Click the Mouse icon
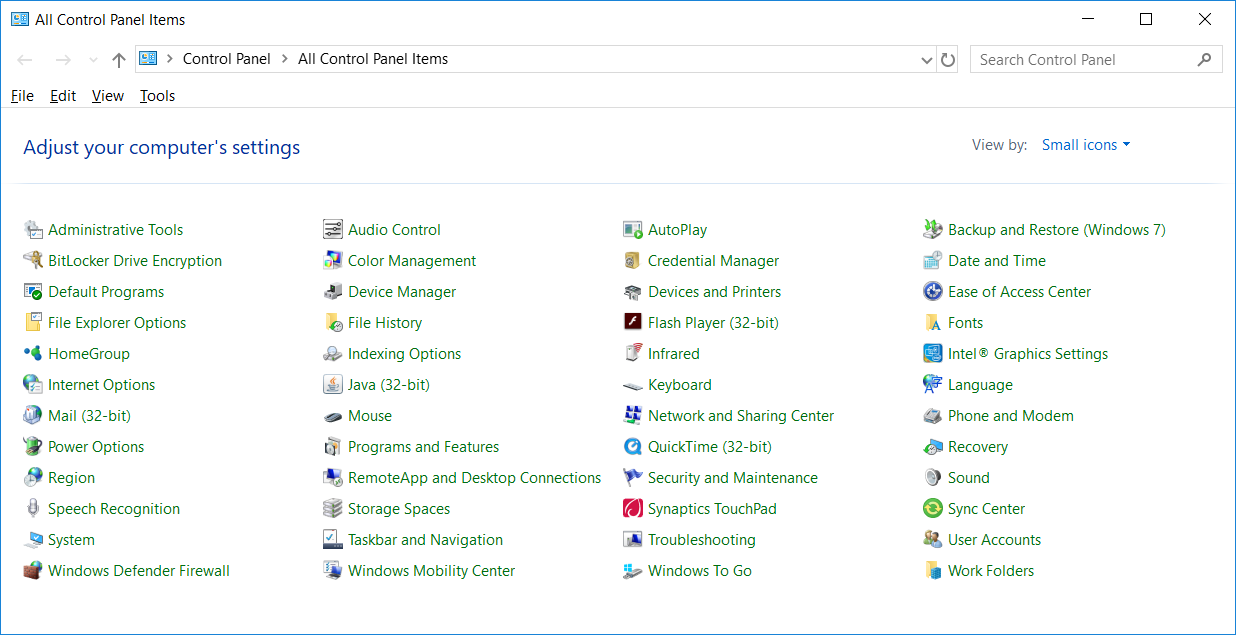 [x=333, y=416]
